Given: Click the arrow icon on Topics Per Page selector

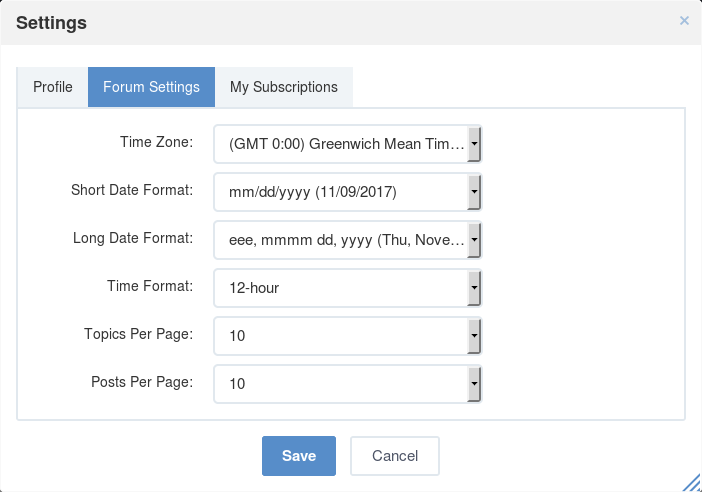Looking at the screenshot, I should (474, 336).
